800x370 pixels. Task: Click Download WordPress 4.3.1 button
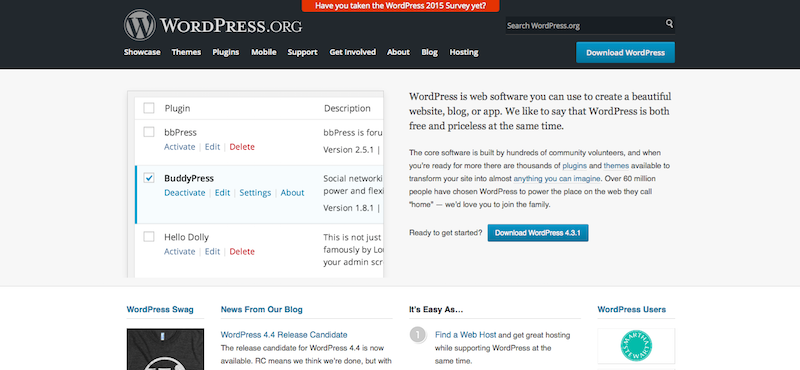click(538, 233)
